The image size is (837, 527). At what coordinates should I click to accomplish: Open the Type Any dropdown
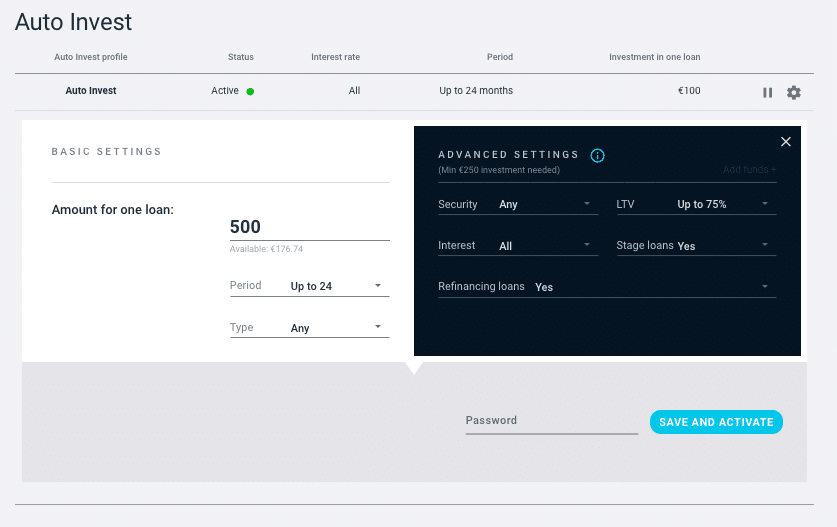[x=310, y=328]
